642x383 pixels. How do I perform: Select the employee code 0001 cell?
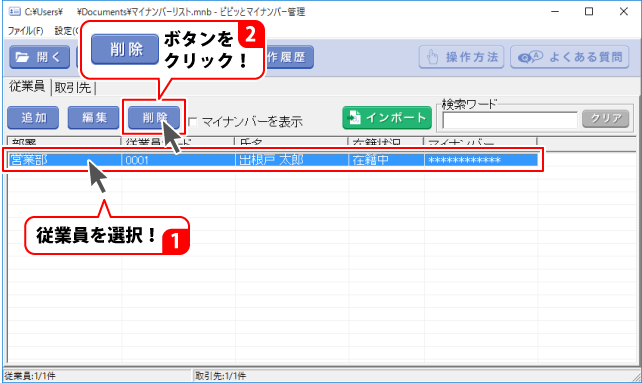click(x=179, y=160)
